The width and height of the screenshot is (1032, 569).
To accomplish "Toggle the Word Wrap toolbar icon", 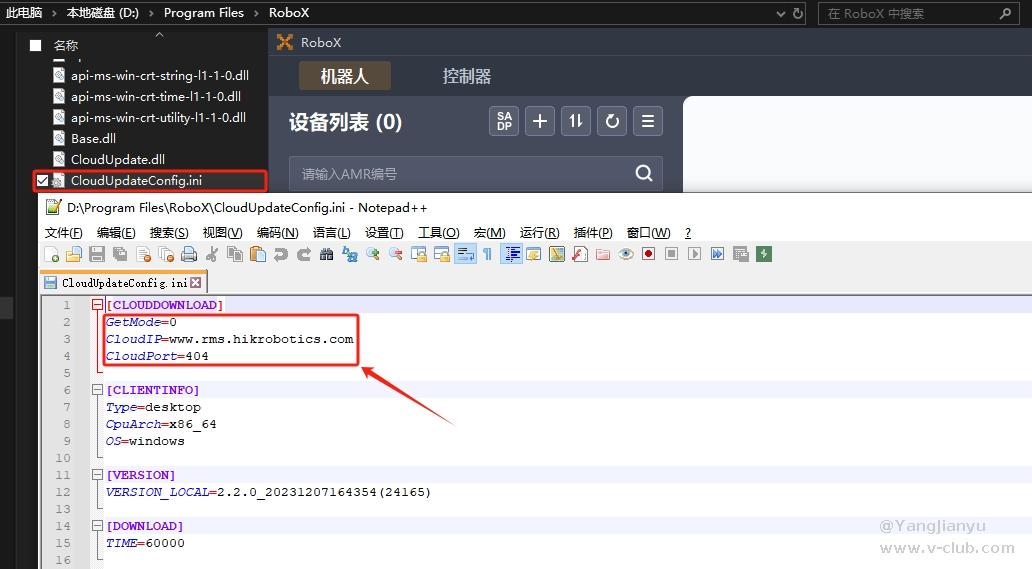I will click(465, 254).
